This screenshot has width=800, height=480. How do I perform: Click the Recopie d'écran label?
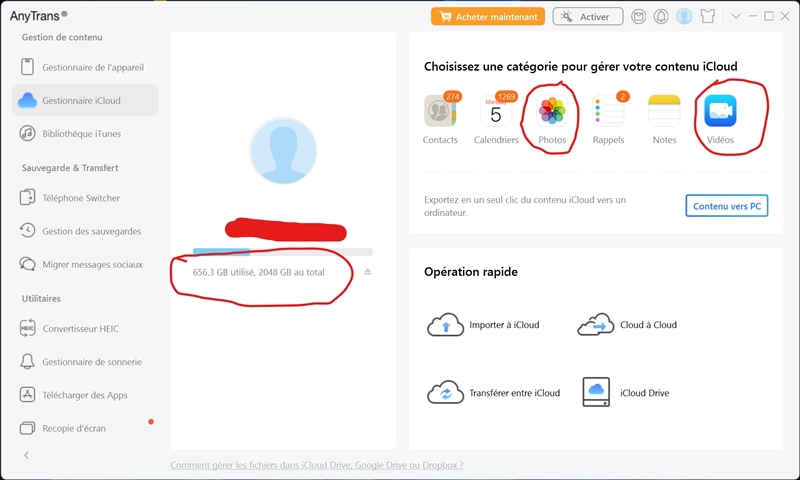pos(74,428)
